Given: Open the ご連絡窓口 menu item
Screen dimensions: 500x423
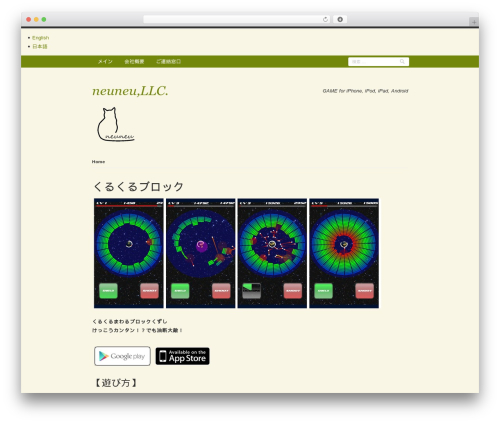Looking at the screenshot, I should (x=168, y=62).
